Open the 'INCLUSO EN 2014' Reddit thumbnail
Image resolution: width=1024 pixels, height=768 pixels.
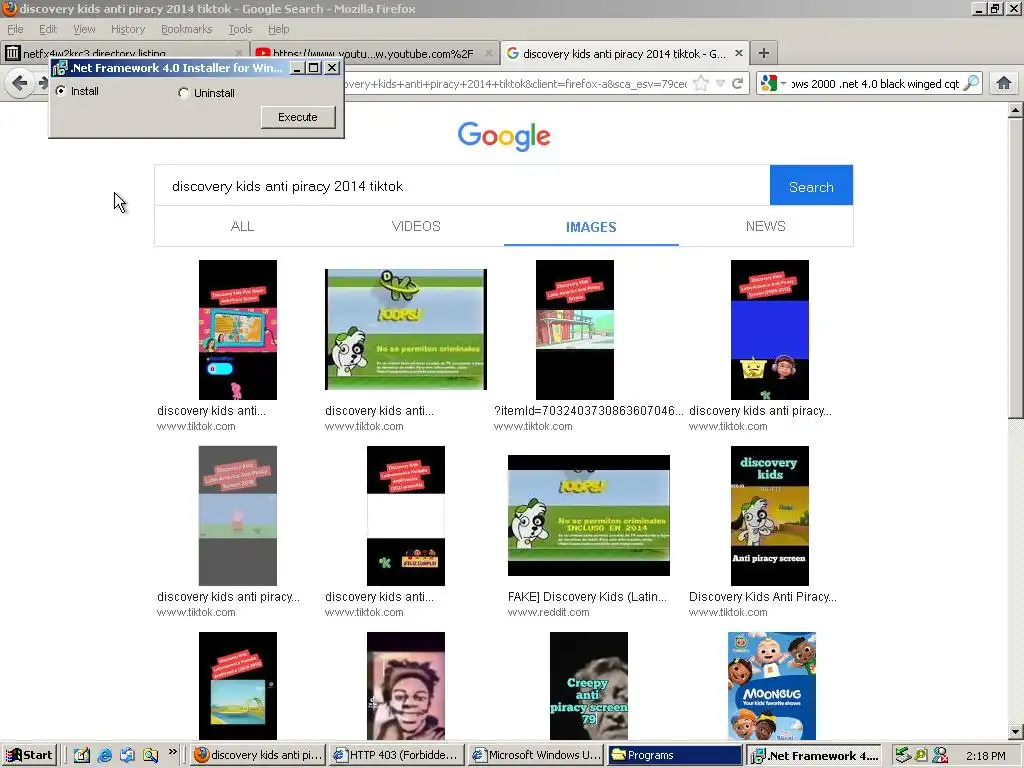(588, 515)
